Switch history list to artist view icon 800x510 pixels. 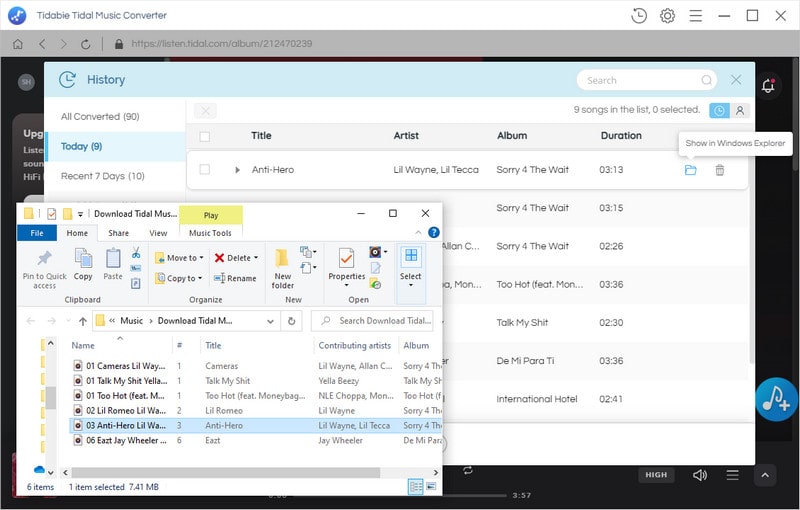(x=740, y=110)
